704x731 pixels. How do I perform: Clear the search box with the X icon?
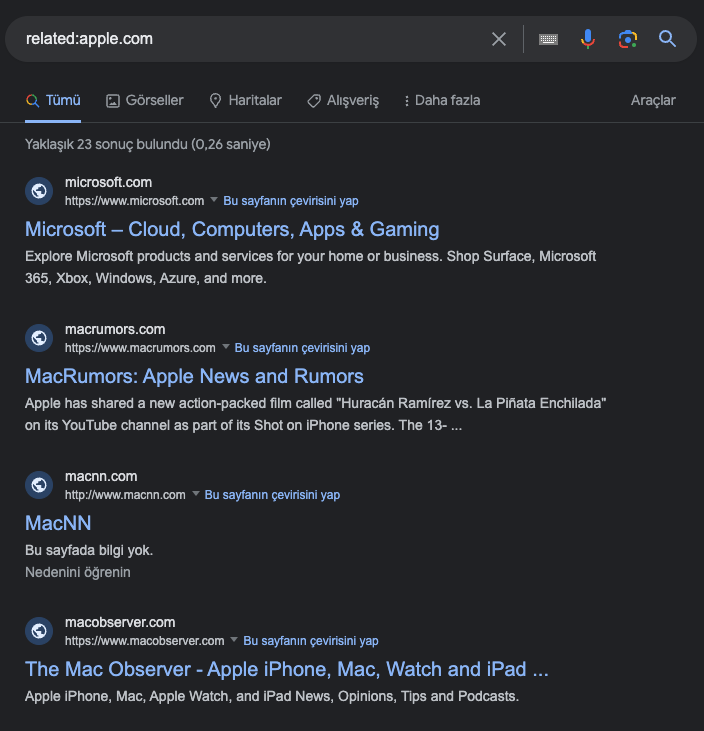(x=499, y=39)
